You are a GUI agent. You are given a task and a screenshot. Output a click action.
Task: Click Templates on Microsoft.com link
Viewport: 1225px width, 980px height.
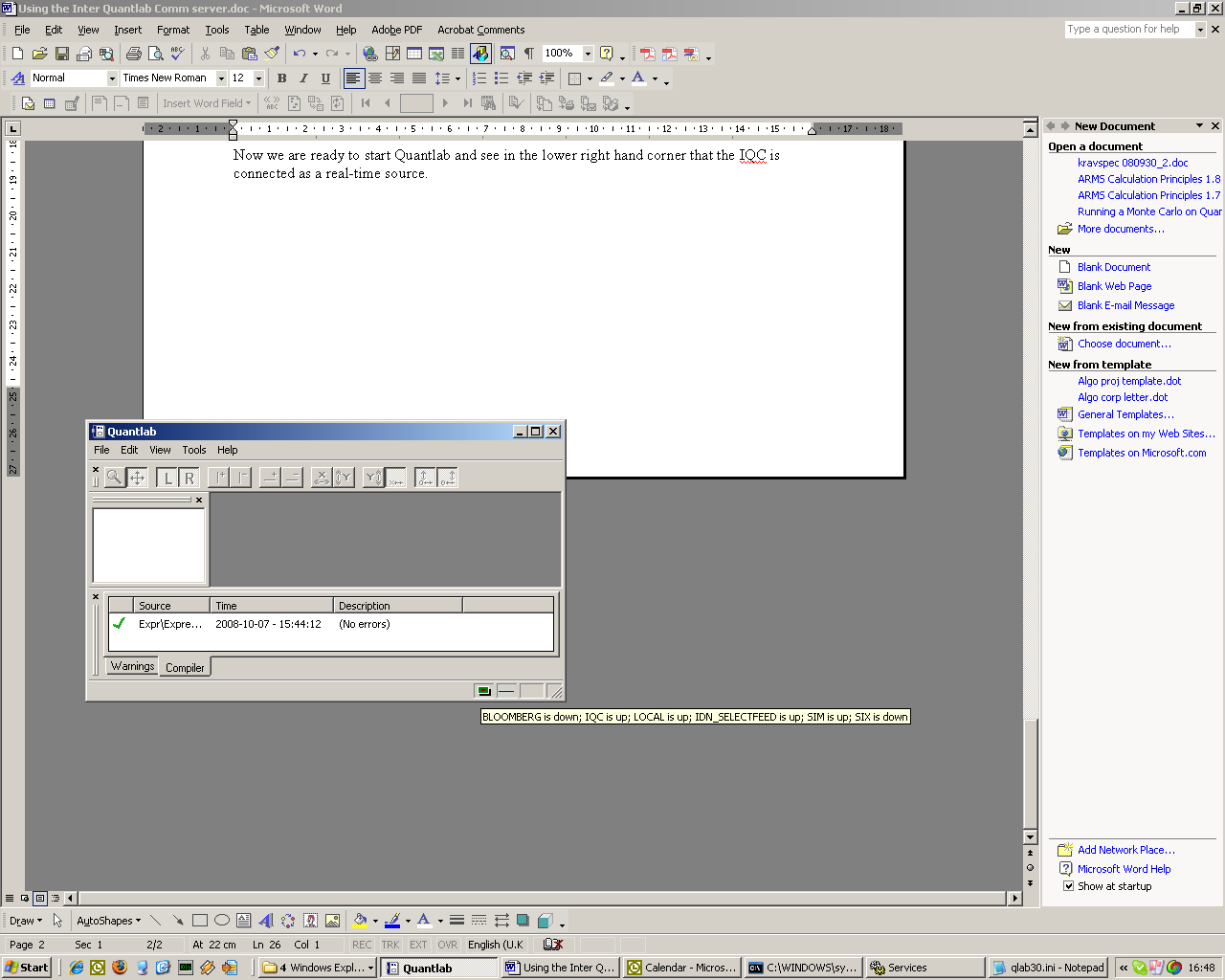1142,453
